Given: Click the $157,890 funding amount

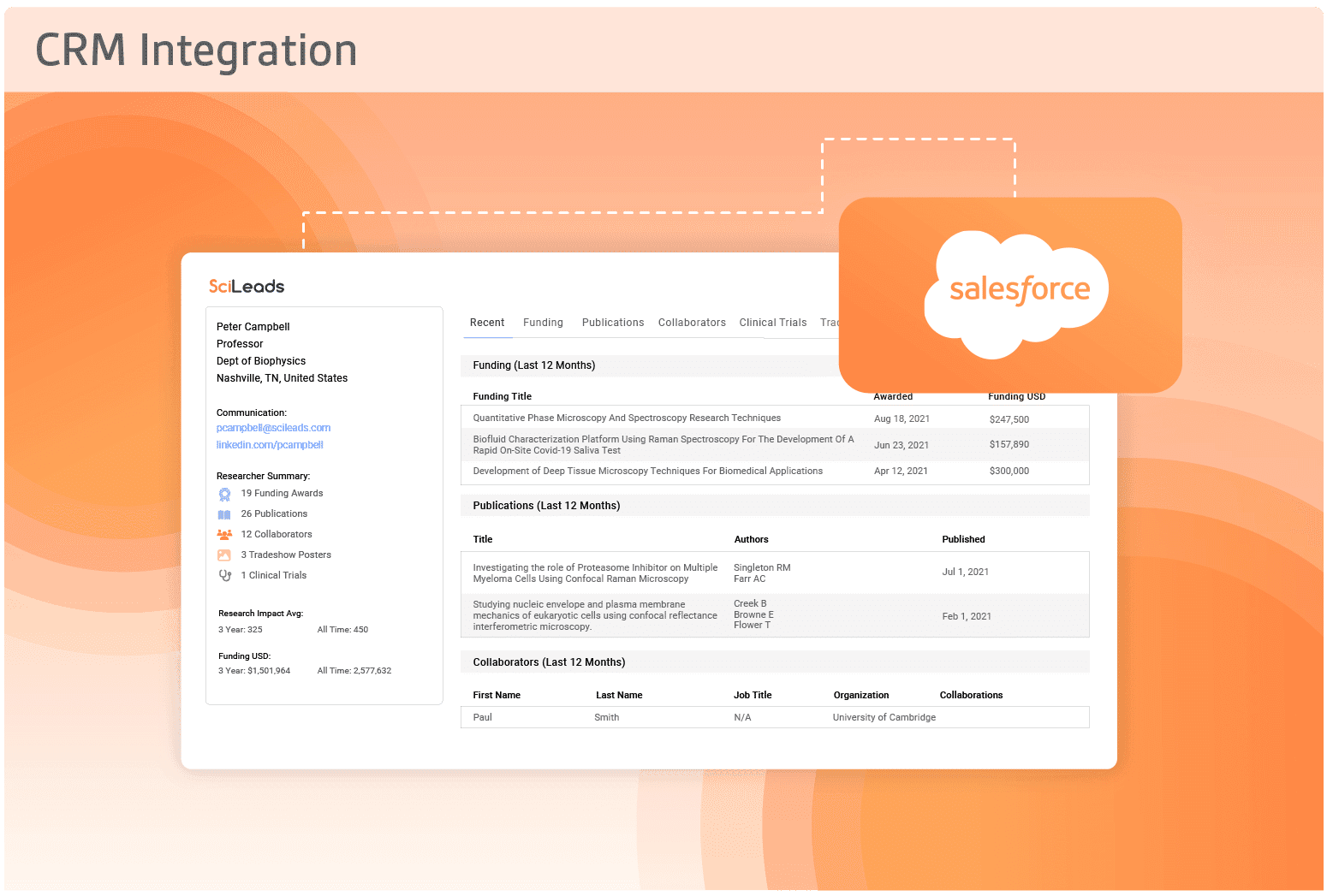Looking at the screenshot, I should click(1009, 445).
